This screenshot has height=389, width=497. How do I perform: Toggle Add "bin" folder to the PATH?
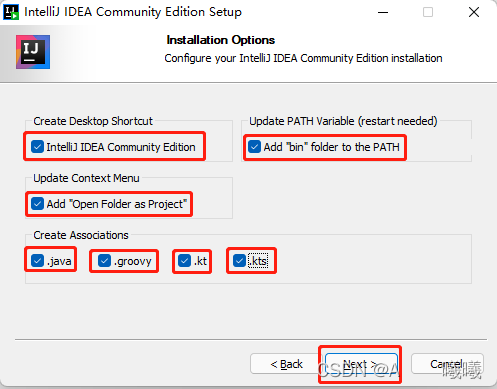tap(254, 147)
